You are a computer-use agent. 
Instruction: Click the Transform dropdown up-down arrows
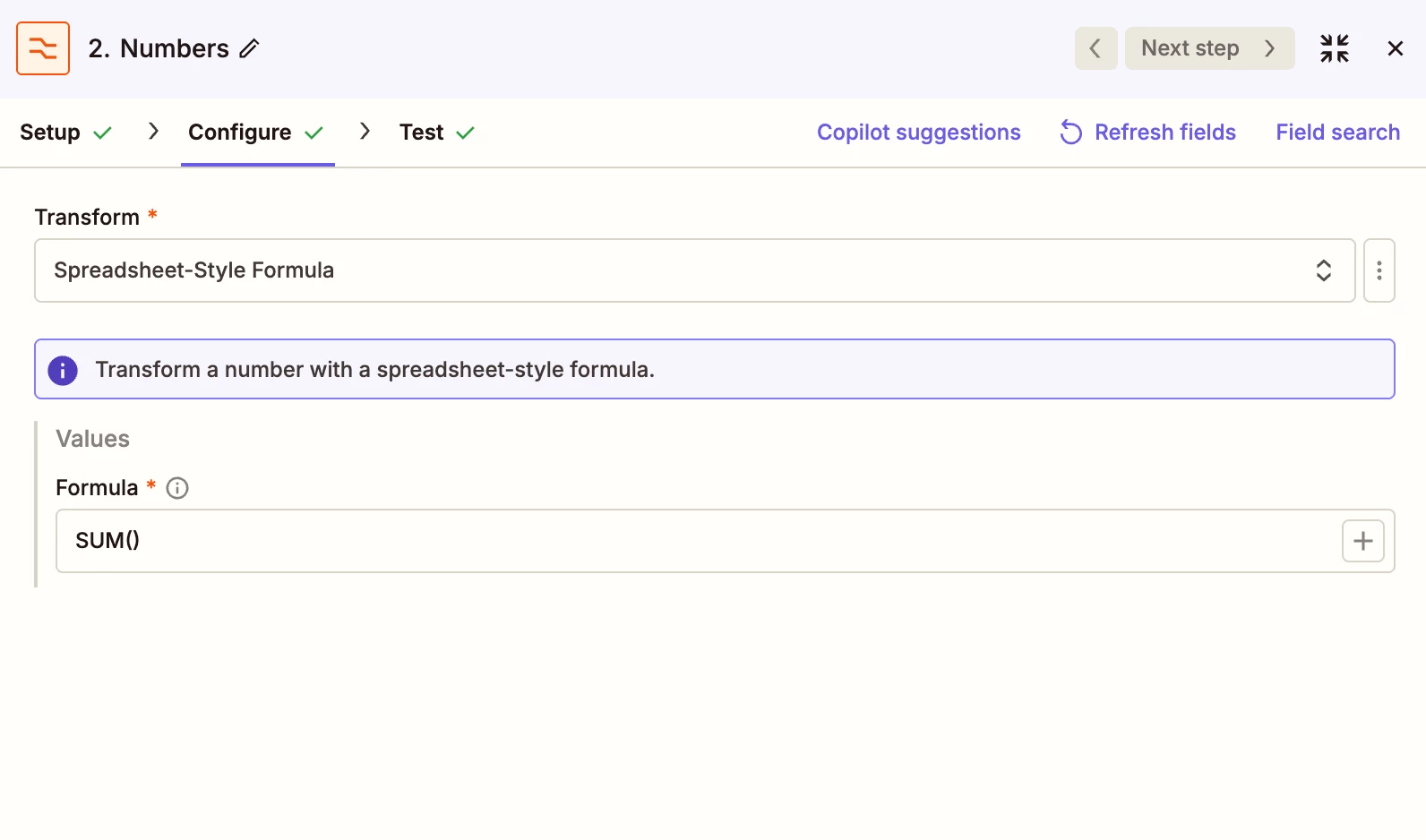point(1323,270)
